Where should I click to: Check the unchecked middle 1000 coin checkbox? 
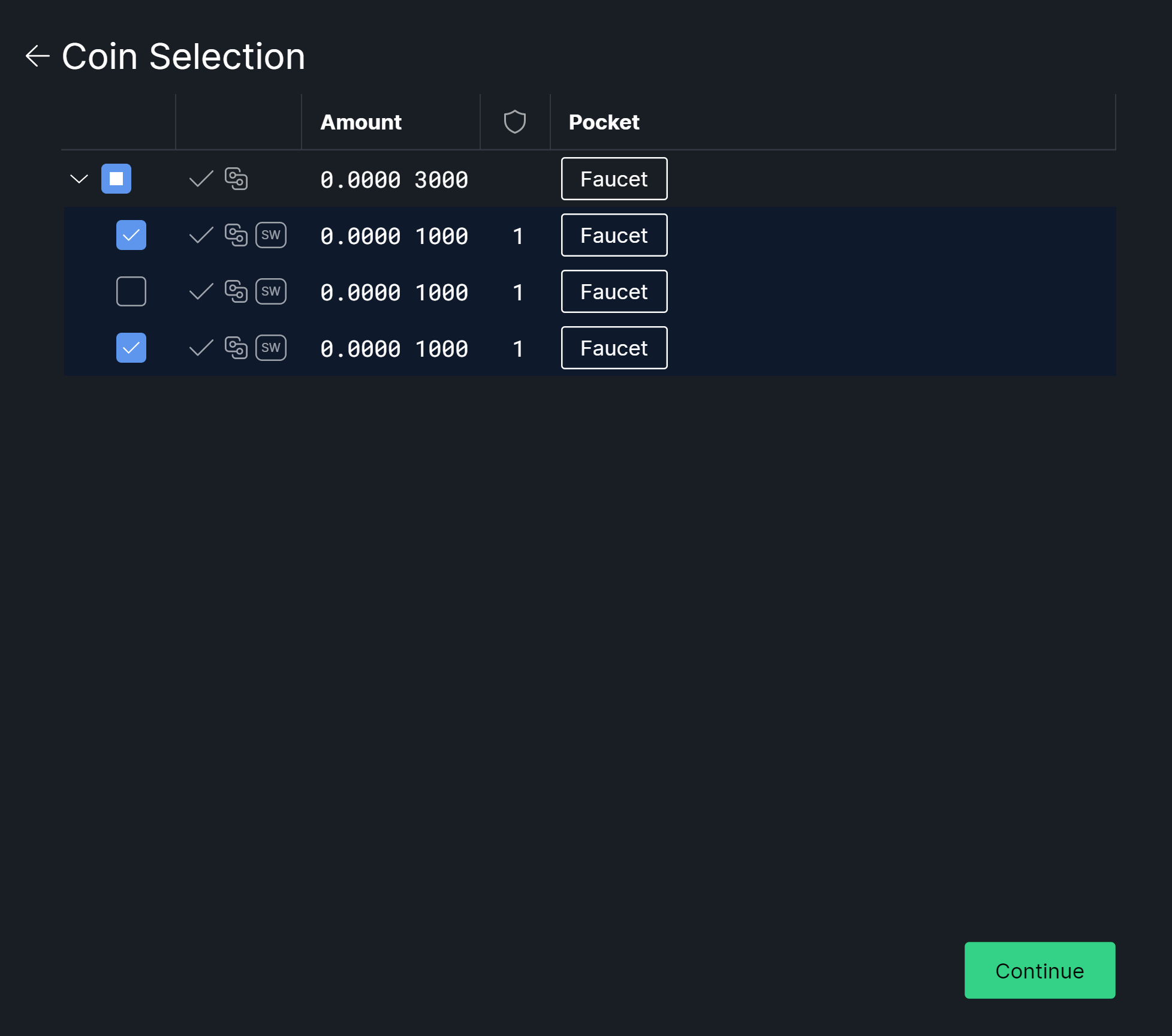pos(131,291)
